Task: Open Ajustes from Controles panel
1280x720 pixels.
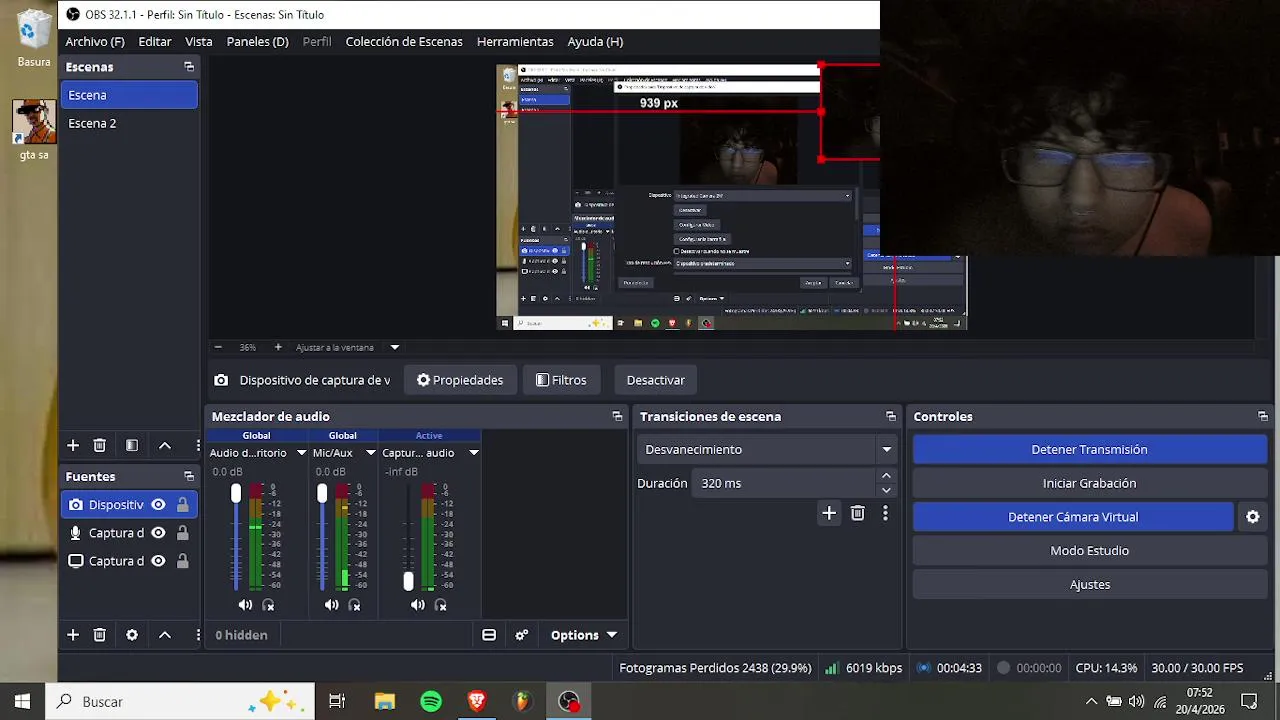Action: [x=1089, y=585]
